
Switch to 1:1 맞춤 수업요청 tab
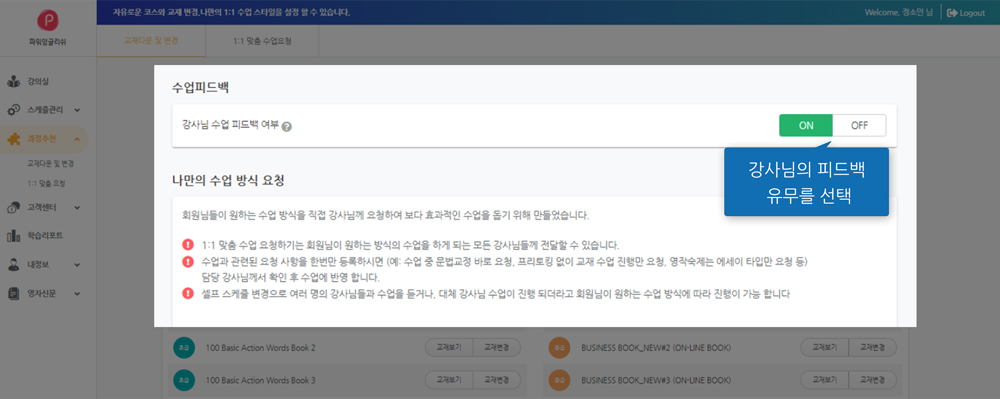point(262,41)
